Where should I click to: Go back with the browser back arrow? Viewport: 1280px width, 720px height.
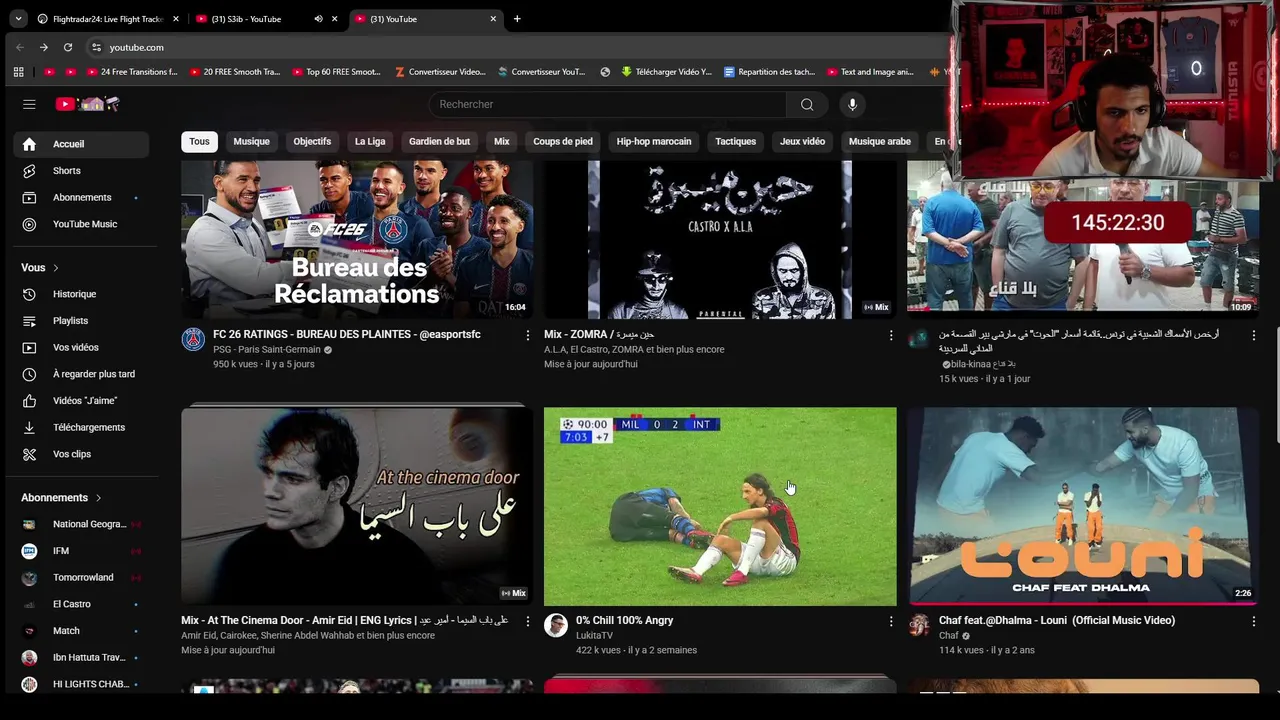click(19, 47)
